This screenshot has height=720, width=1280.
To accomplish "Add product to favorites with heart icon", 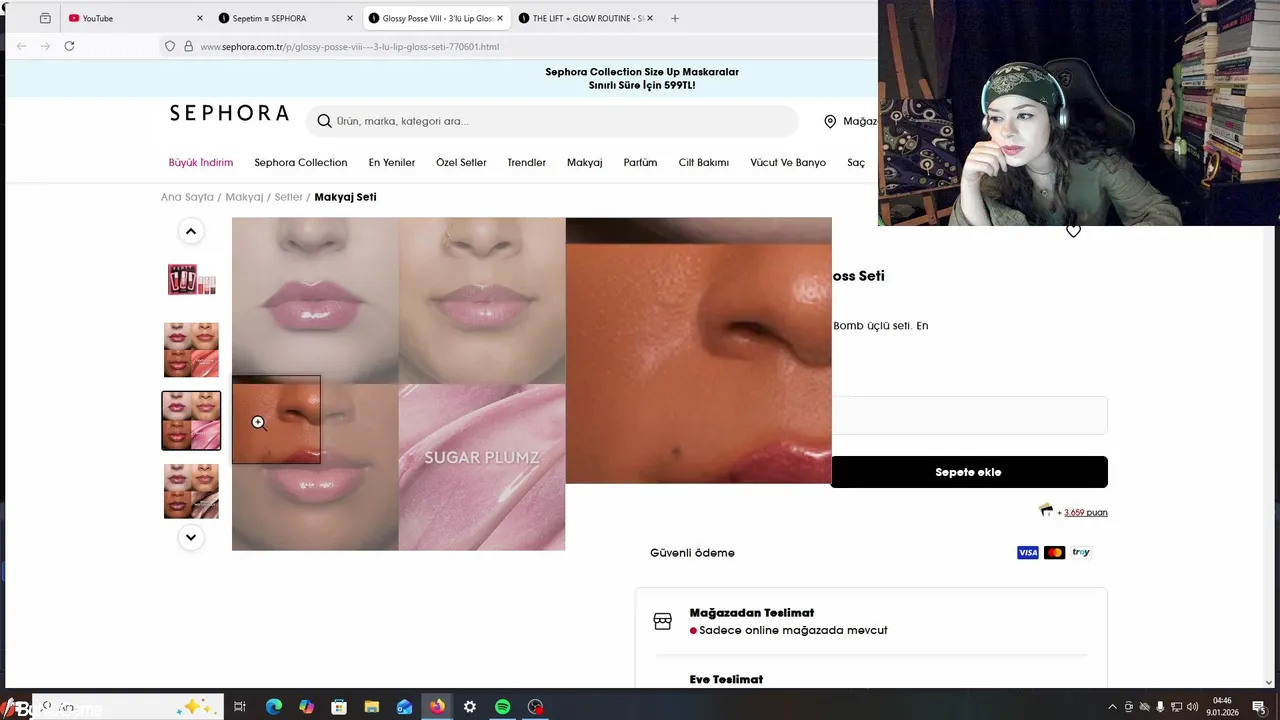I will [x=1073, y=231].
